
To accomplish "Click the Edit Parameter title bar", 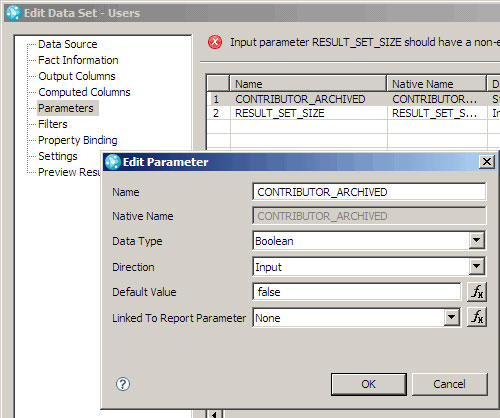I will pos(299,162).
